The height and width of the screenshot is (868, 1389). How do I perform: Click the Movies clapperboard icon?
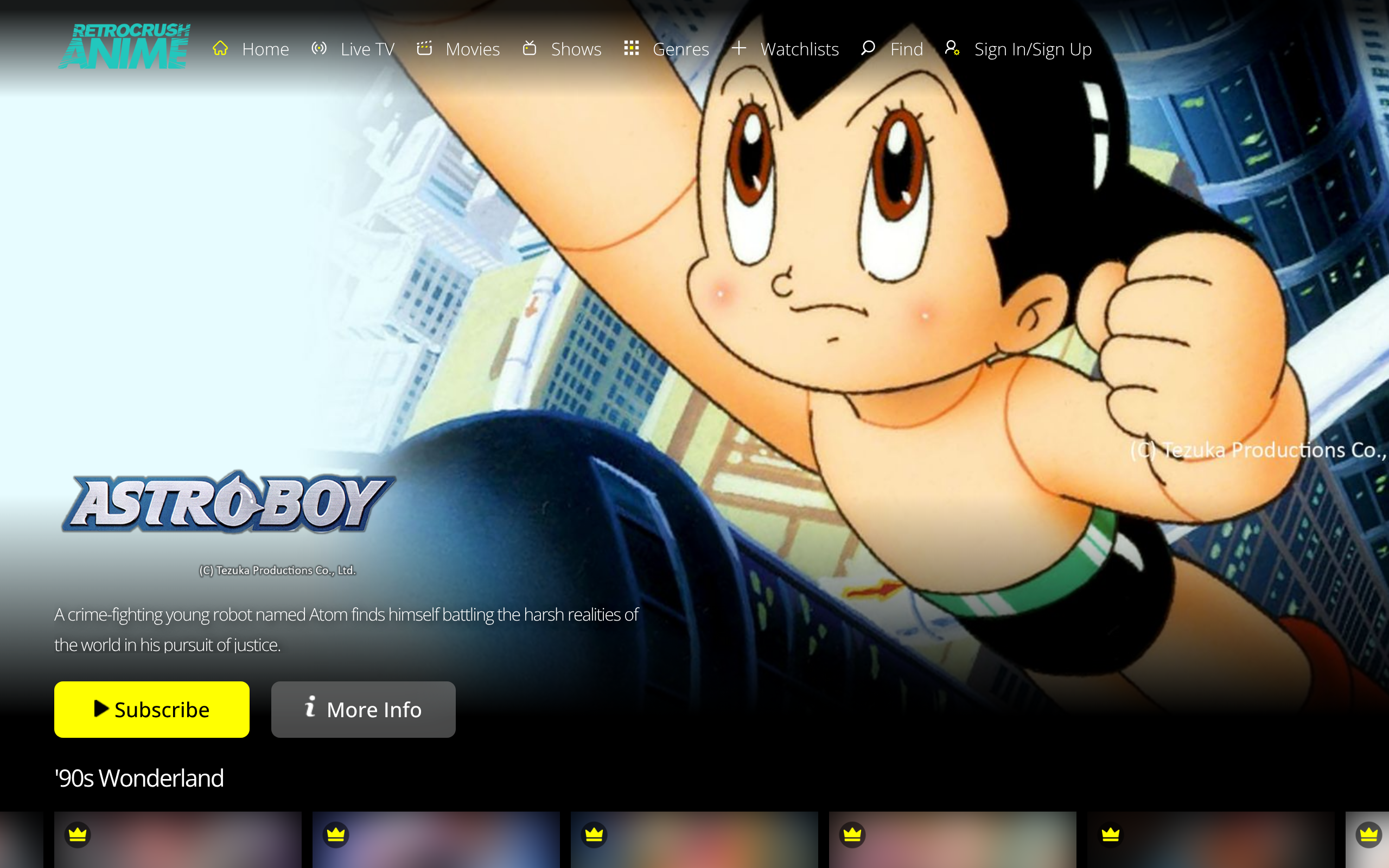(424, 48)
